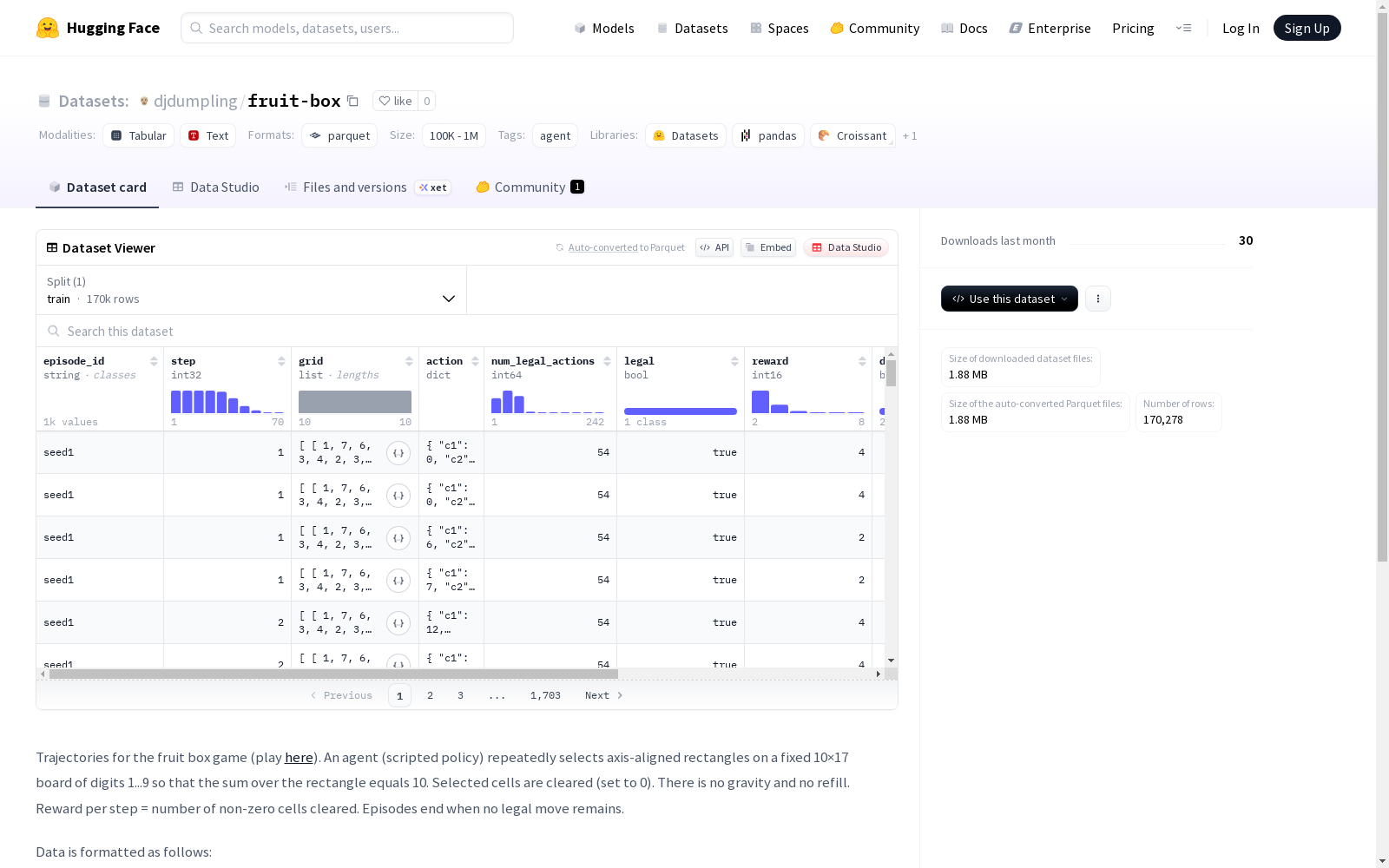This screenshot has height=868, width=1389.
Task: Jump to last page 1,703
Action: click(545, 695)
